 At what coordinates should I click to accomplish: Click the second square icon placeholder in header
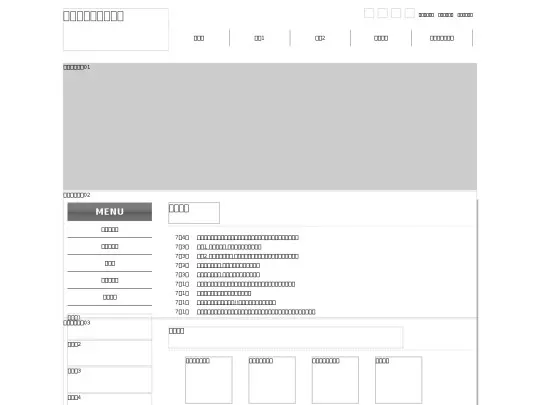click(x=382, y=13)
